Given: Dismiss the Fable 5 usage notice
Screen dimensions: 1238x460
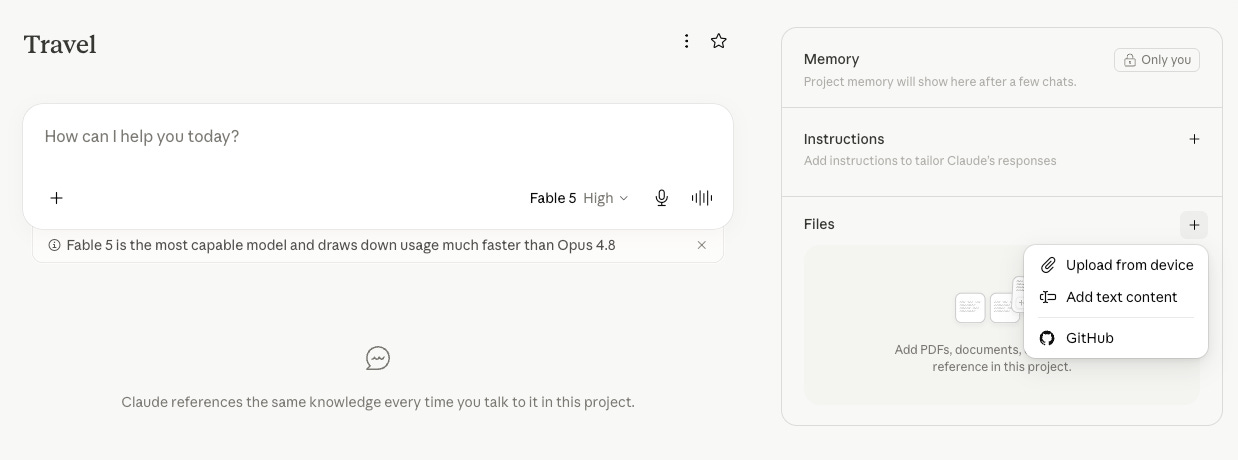Looking at the screenshot, I should 702,245.
